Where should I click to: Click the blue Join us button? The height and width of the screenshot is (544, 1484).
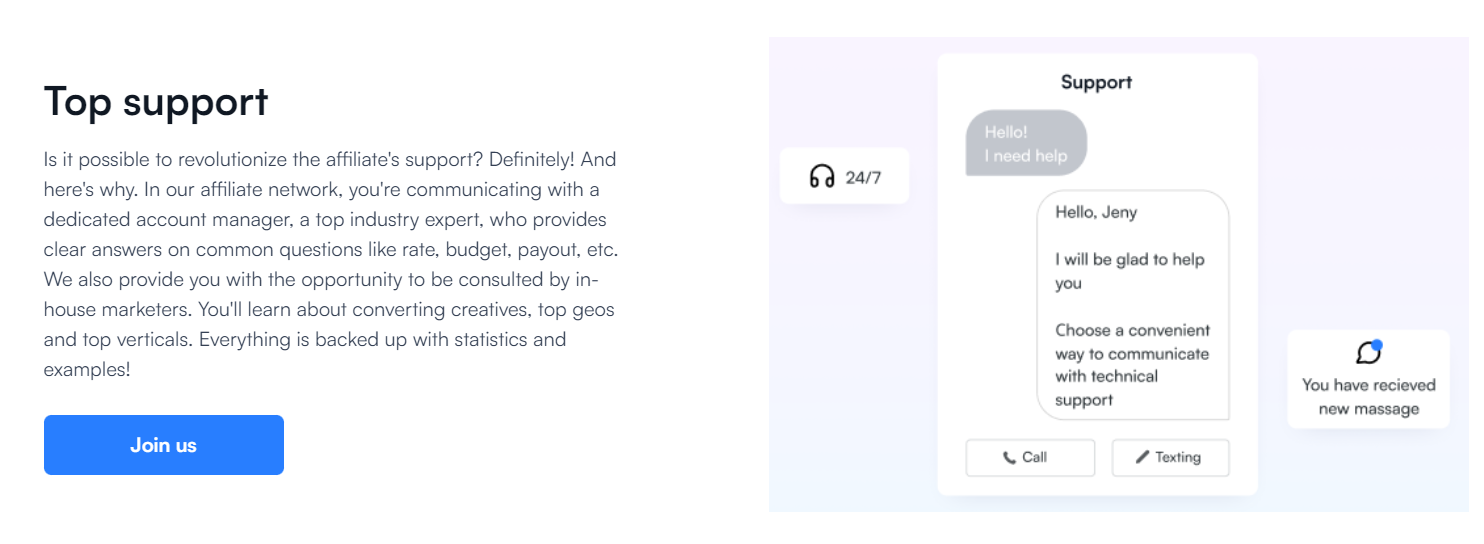[x=164, y=445]
